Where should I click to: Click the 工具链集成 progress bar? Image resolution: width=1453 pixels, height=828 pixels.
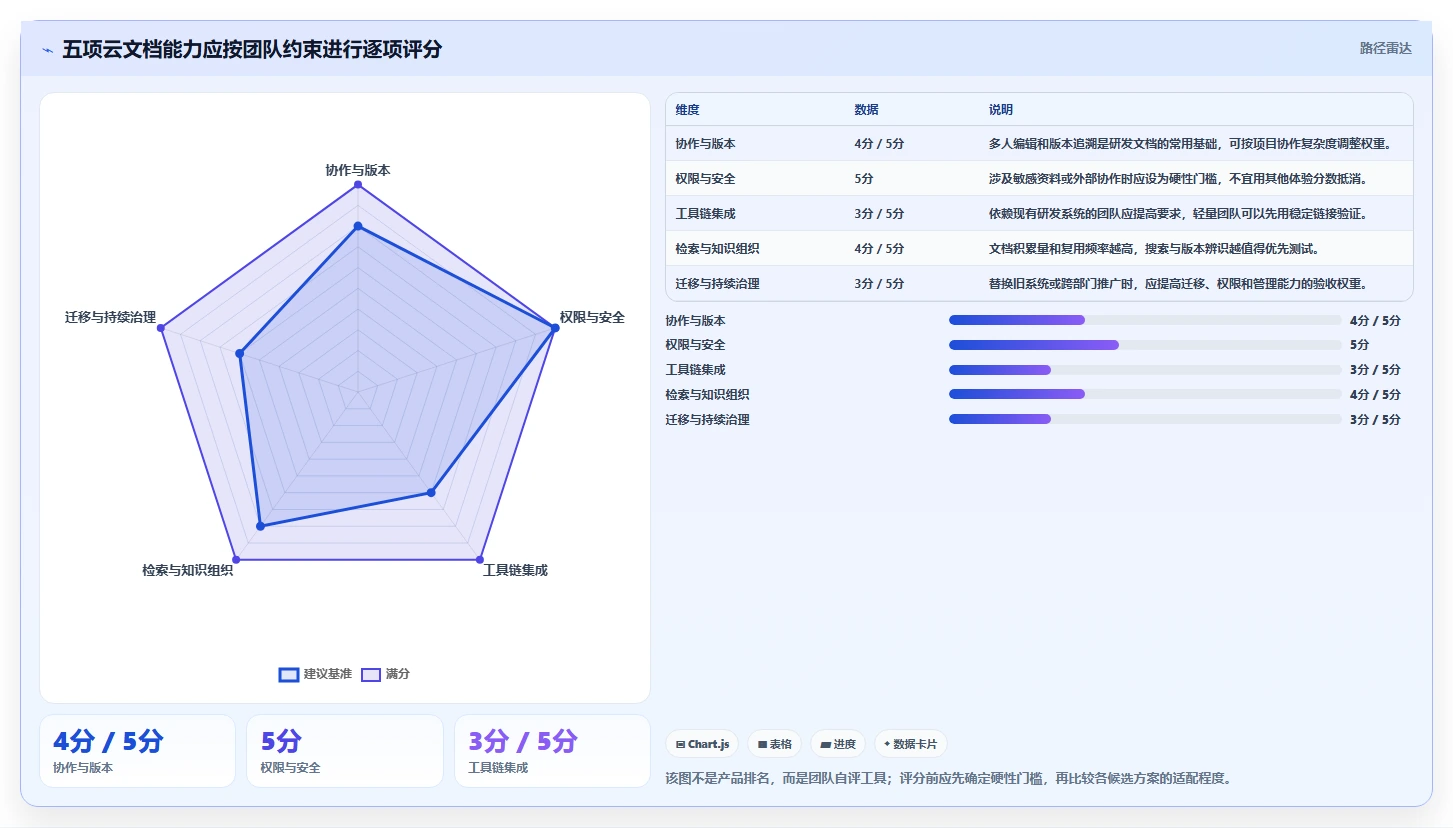pos(1145,370)
